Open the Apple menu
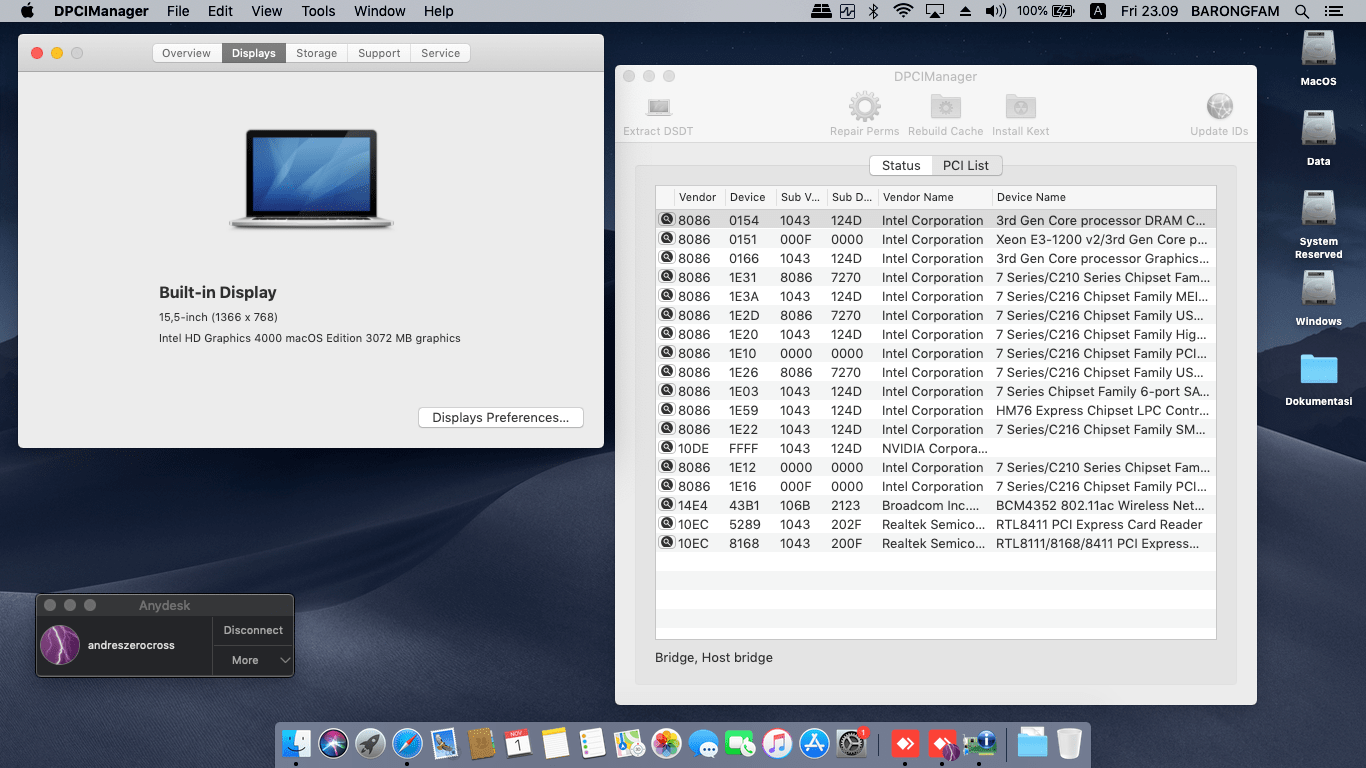Image resolution: width=1366 pixels, height=768 pixels. 27,11
